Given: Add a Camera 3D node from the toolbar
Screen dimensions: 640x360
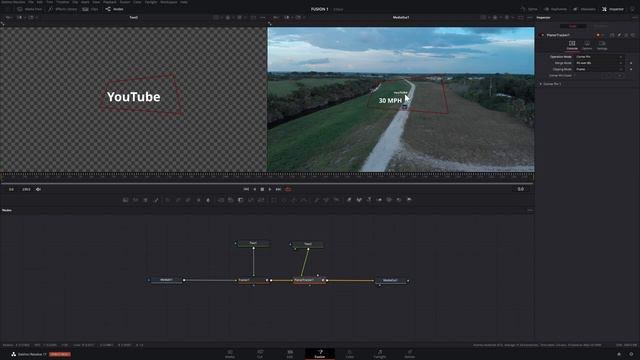Looking at the screenshot, I should pos(389,200).
